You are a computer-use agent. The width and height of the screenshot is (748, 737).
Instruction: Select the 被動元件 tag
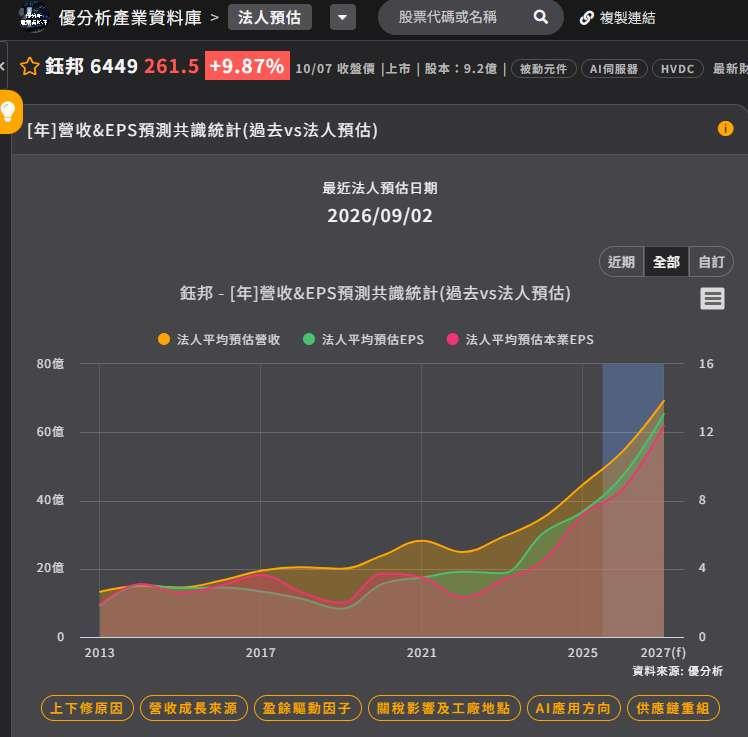point(543,69)
